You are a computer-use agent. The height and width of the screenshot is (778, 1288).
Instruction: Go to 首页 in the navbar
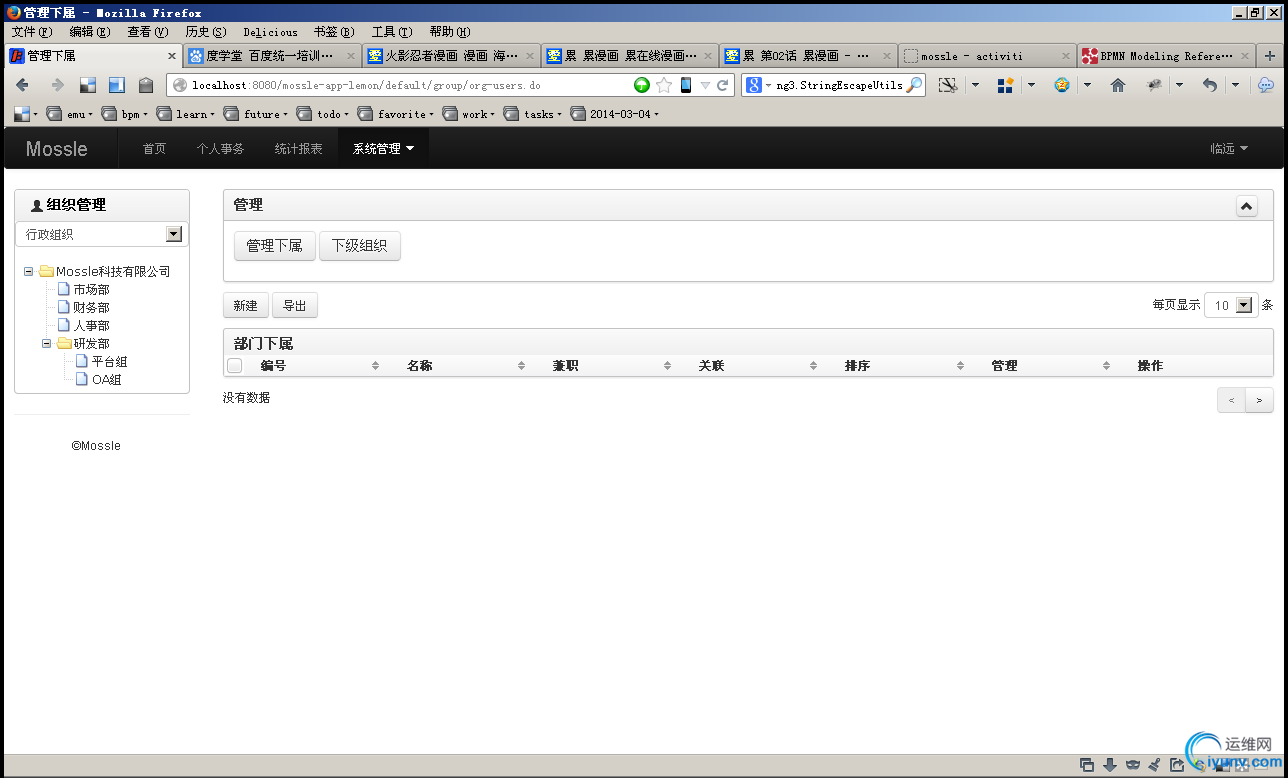click(x=155, y=149)
